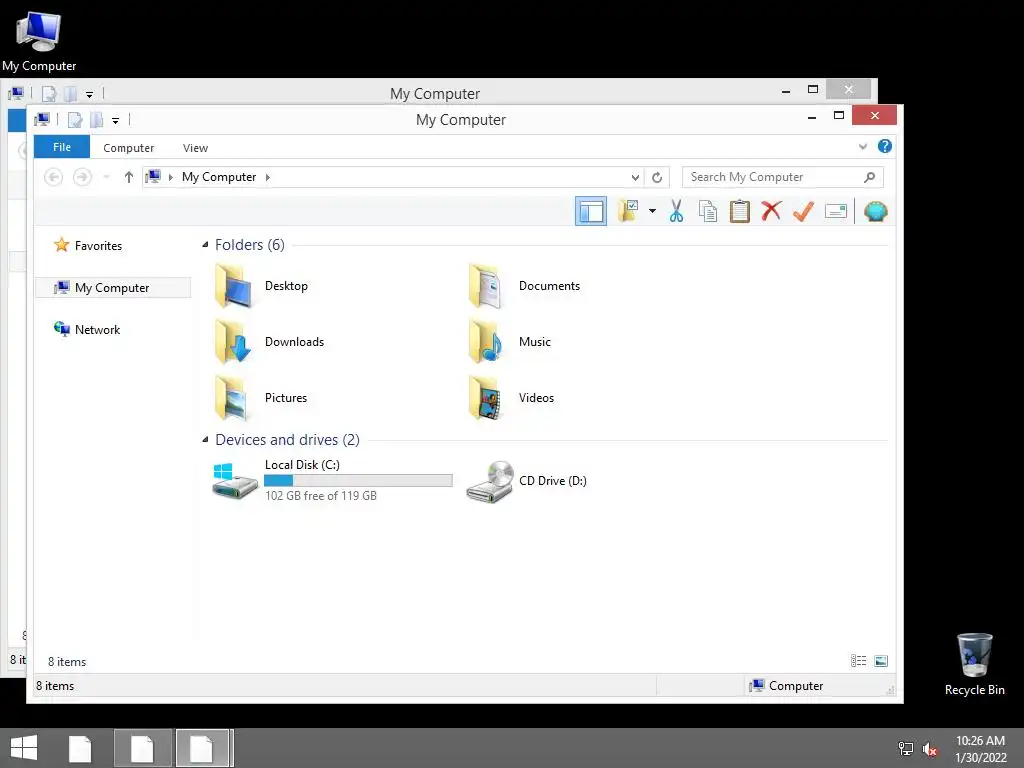Click the folder options icon in toolbar

coord(628,211)
